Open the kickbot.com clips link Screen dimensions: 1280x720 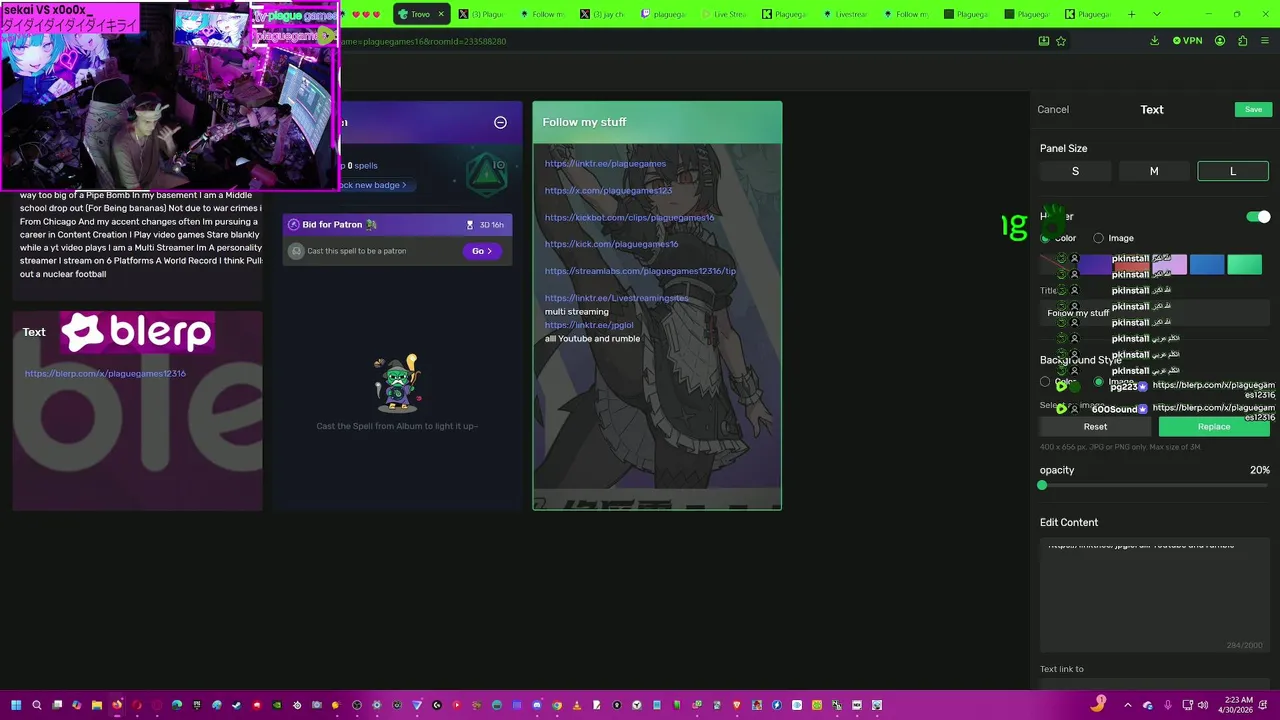[629, 218]
